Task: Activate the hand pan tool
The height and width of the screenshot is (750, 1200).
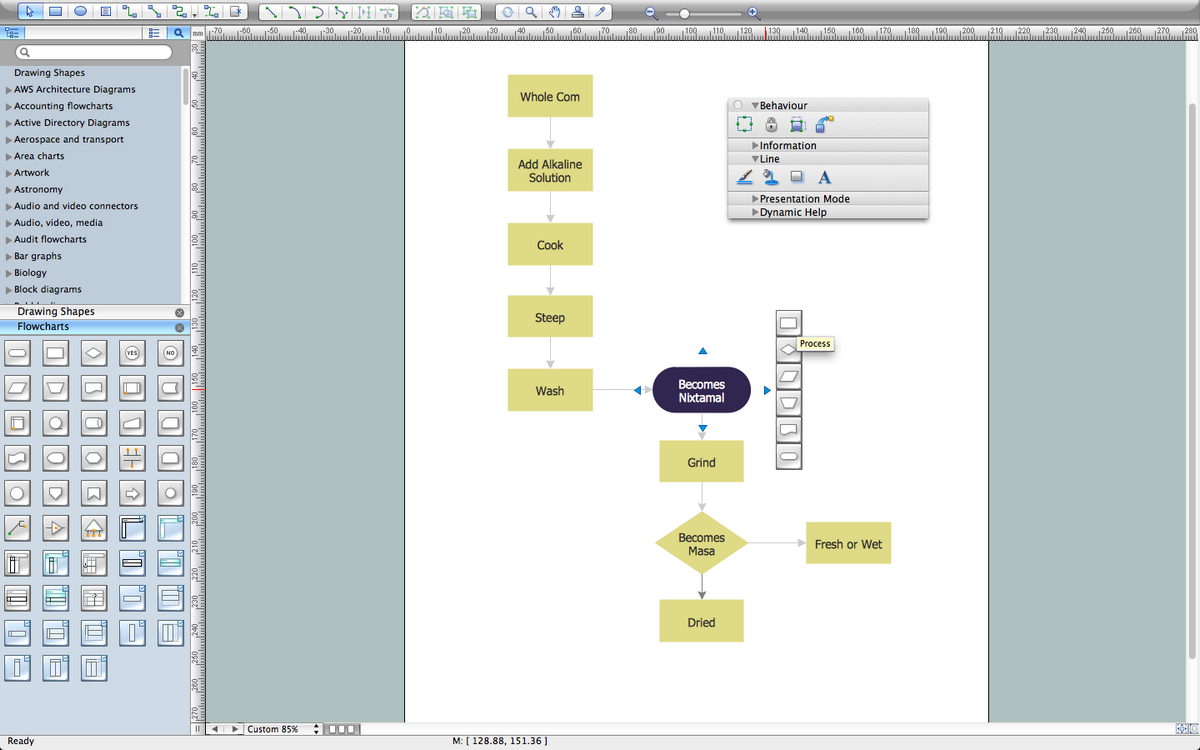Action: pyautogui.click(x=555, y=12)
